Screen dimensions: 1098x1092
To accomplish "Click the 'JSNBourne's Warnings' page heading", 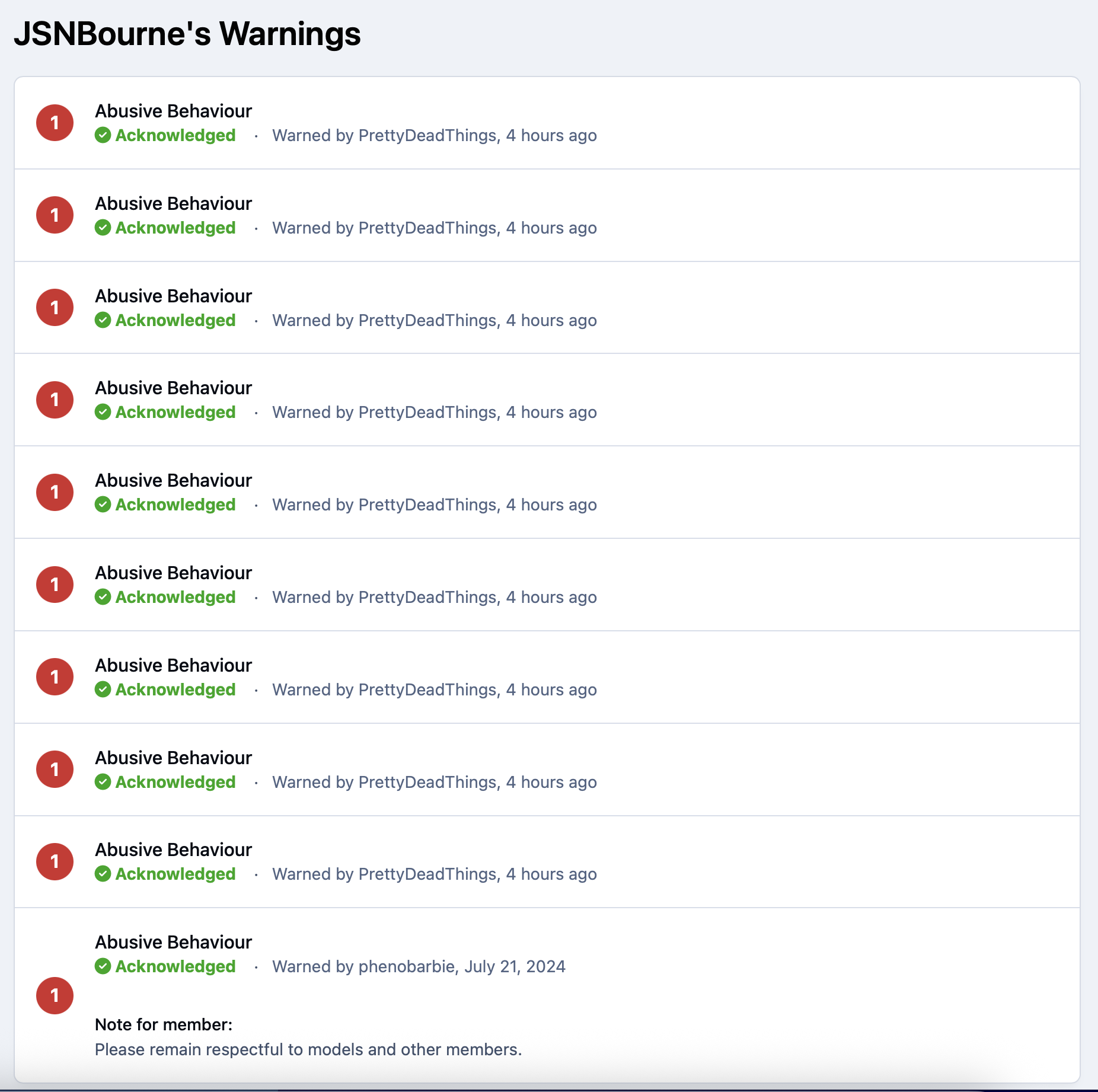I will click(187, 34).
